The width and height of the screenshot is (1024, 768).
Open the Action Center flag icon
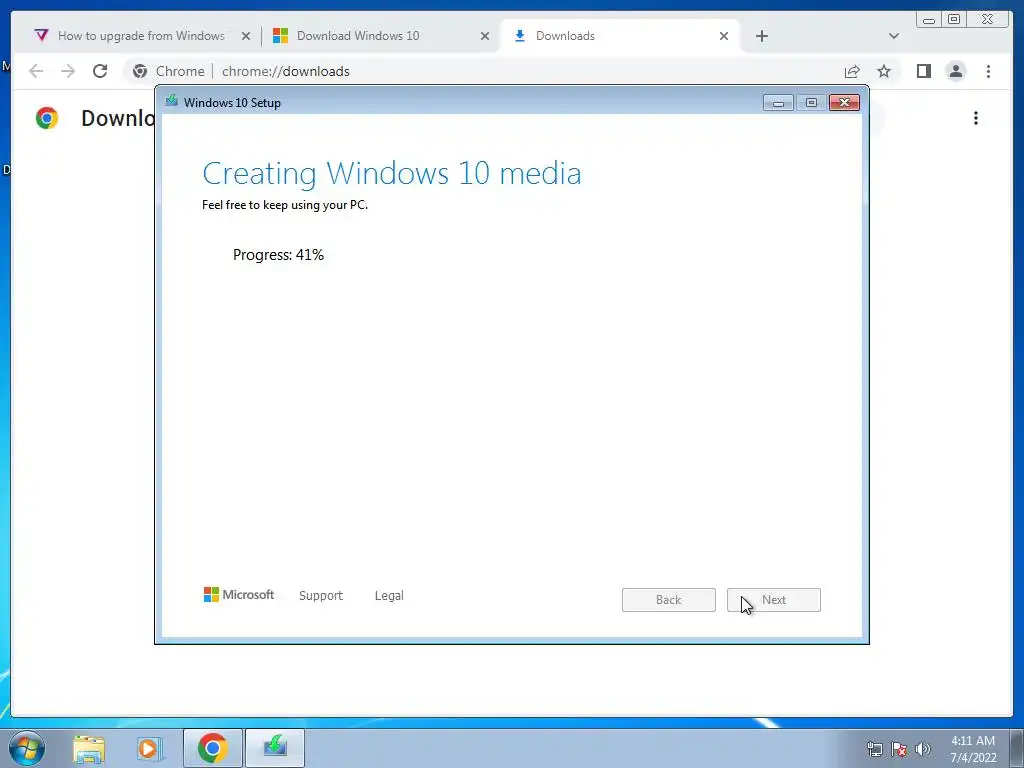click(x=899, y=749)
